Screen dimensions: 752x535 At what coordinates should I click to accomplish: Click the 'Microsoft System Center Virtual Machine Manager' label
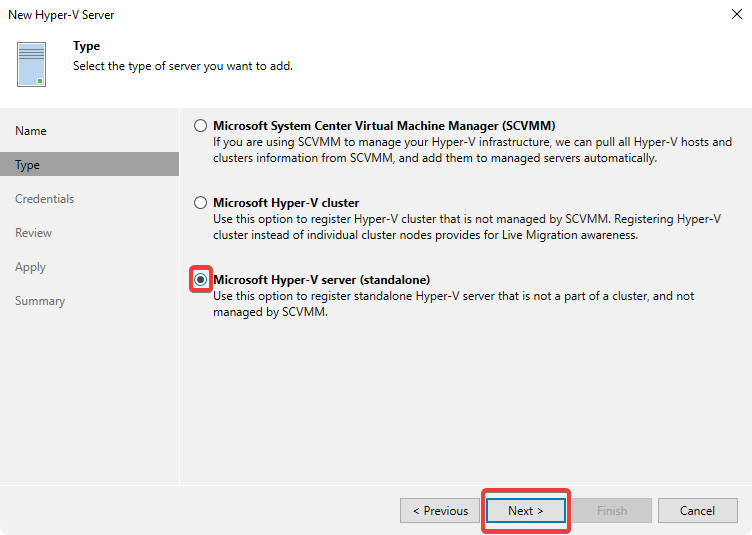pyautogui.click(x=384, y=126)
